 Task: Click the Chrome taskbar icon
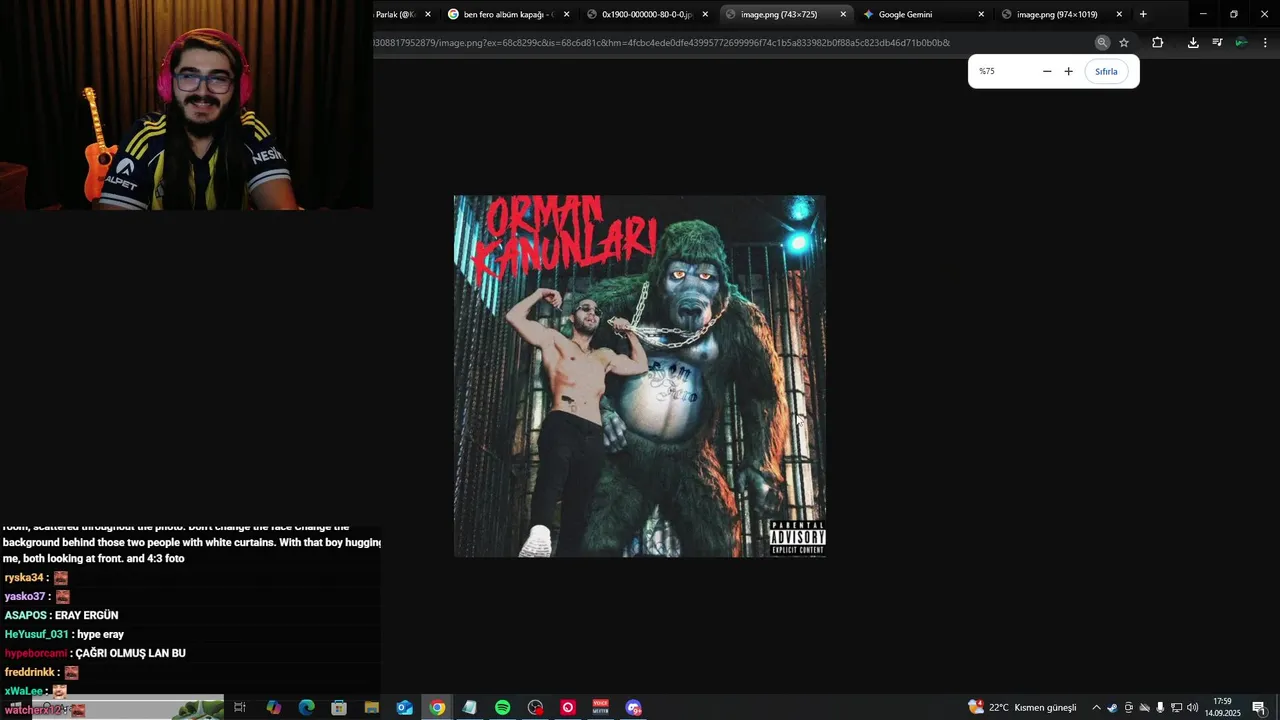pyautogui.click(x=437, y=707)
